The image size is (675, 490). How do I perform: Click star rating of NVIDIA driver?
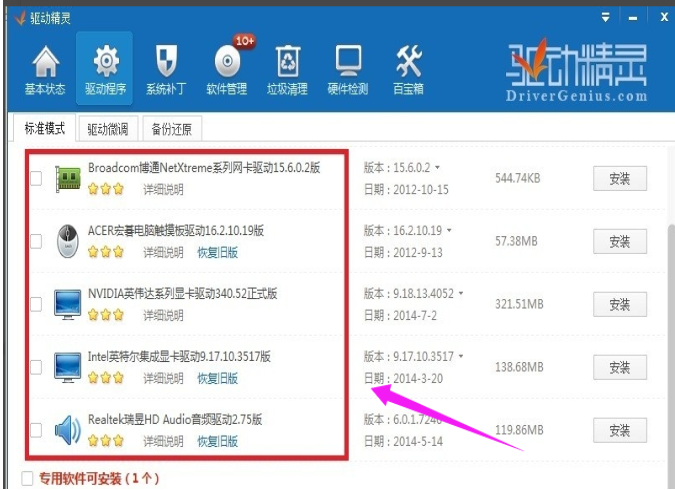coord(105,315)
